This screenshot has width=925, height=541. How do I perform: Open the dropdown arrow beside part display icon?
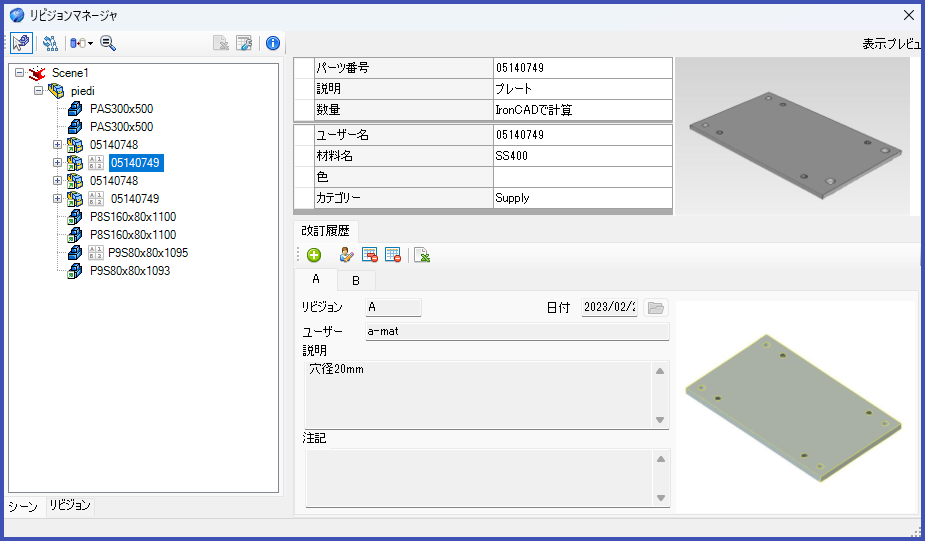click(x=90, y=44)
